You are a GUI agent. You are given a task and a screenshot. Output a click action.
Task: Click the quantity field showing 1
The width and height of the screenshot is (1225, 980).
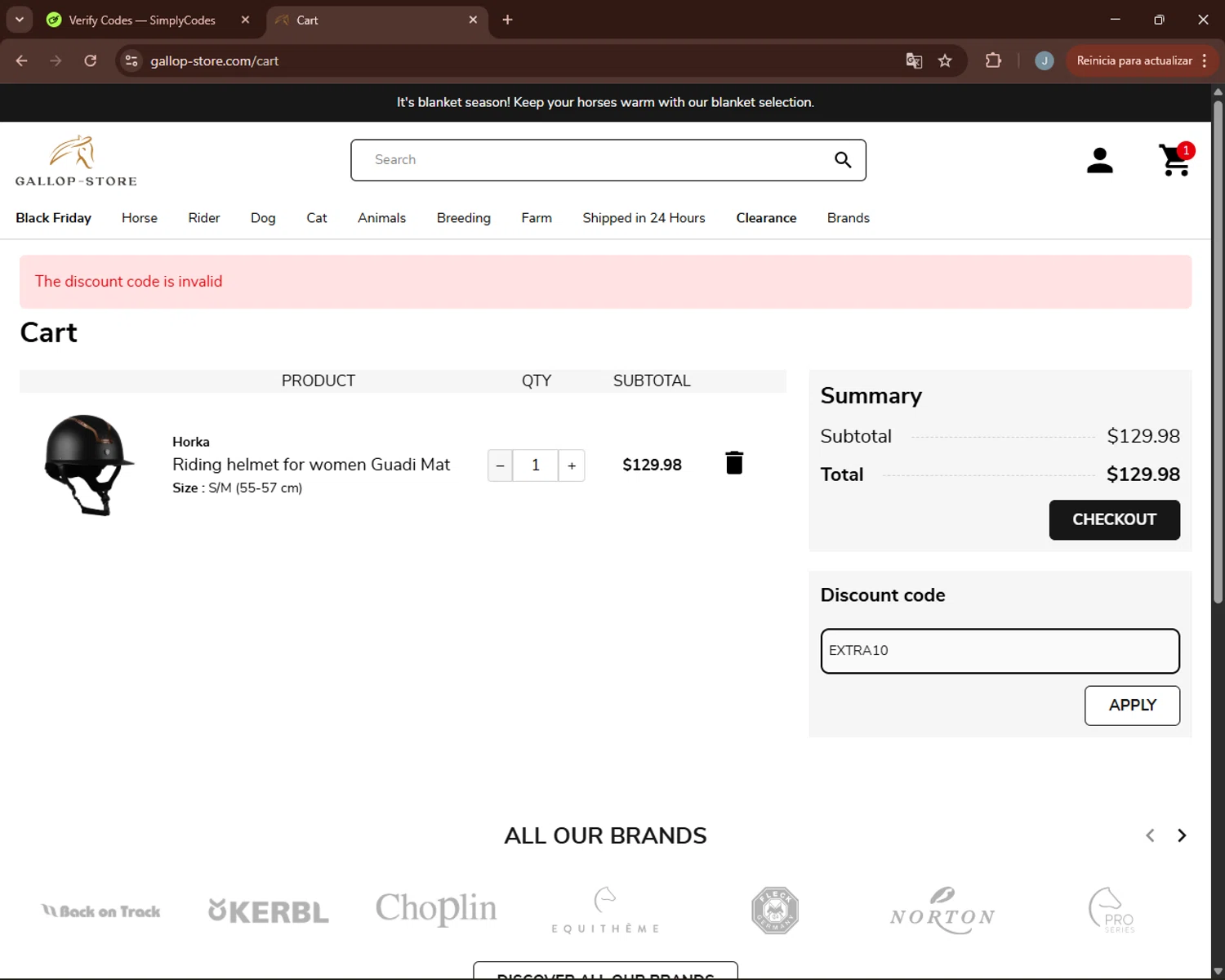536,465
